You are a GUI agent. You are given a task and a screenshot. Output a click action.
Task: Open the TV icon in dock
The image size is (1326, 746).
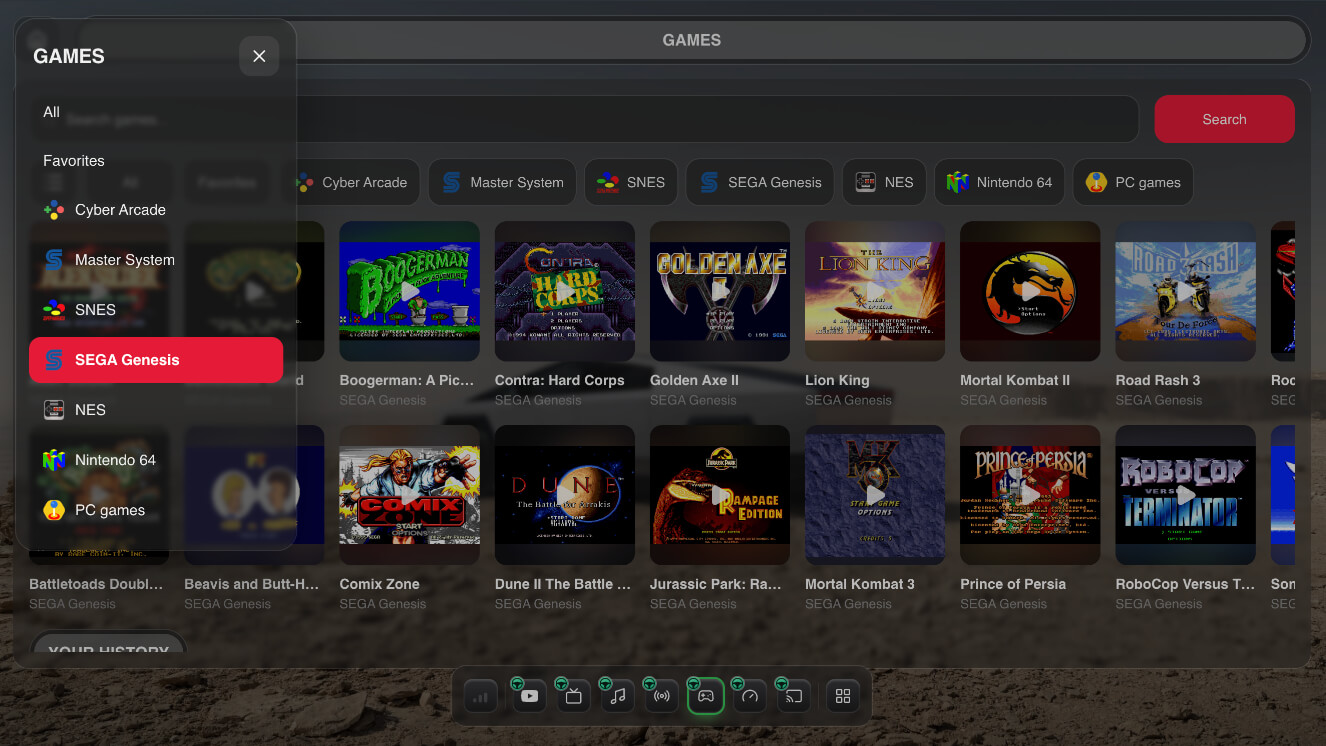574,696
